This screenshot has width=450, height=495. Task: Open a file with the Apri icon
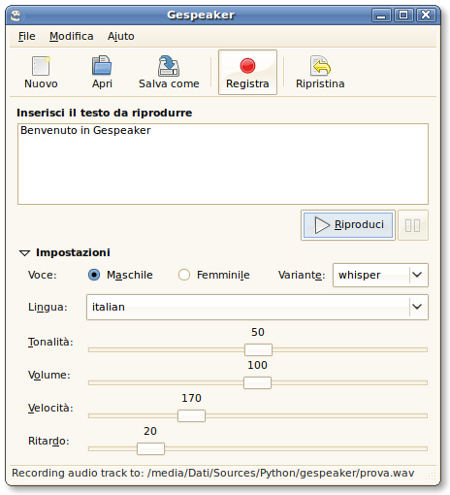pos(102,65)
